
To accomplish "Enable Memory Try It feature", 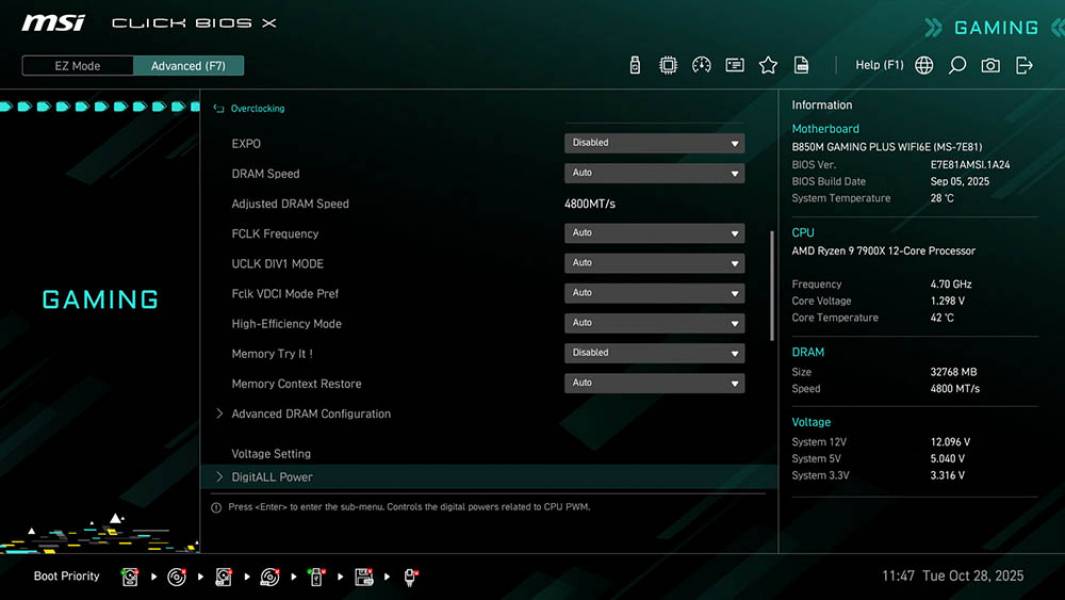I will point(654,352).
